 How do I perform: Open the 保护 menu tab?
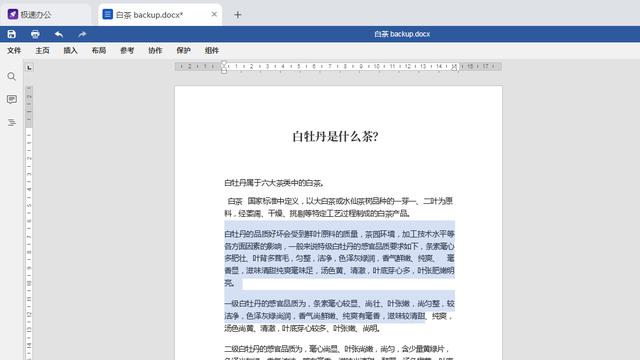[x=183, y=51]
